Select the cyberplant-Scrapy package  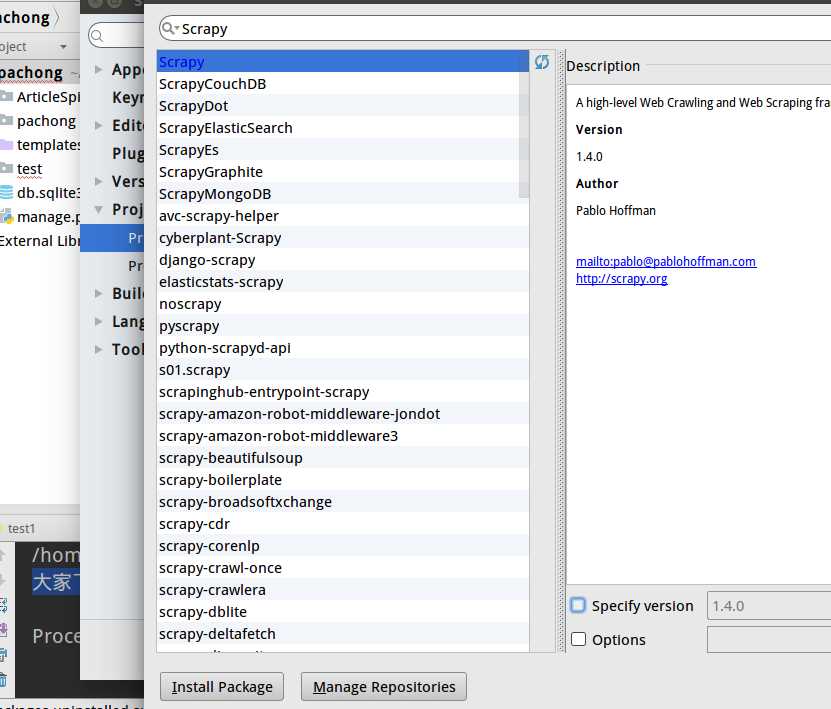tap(343, 237)
